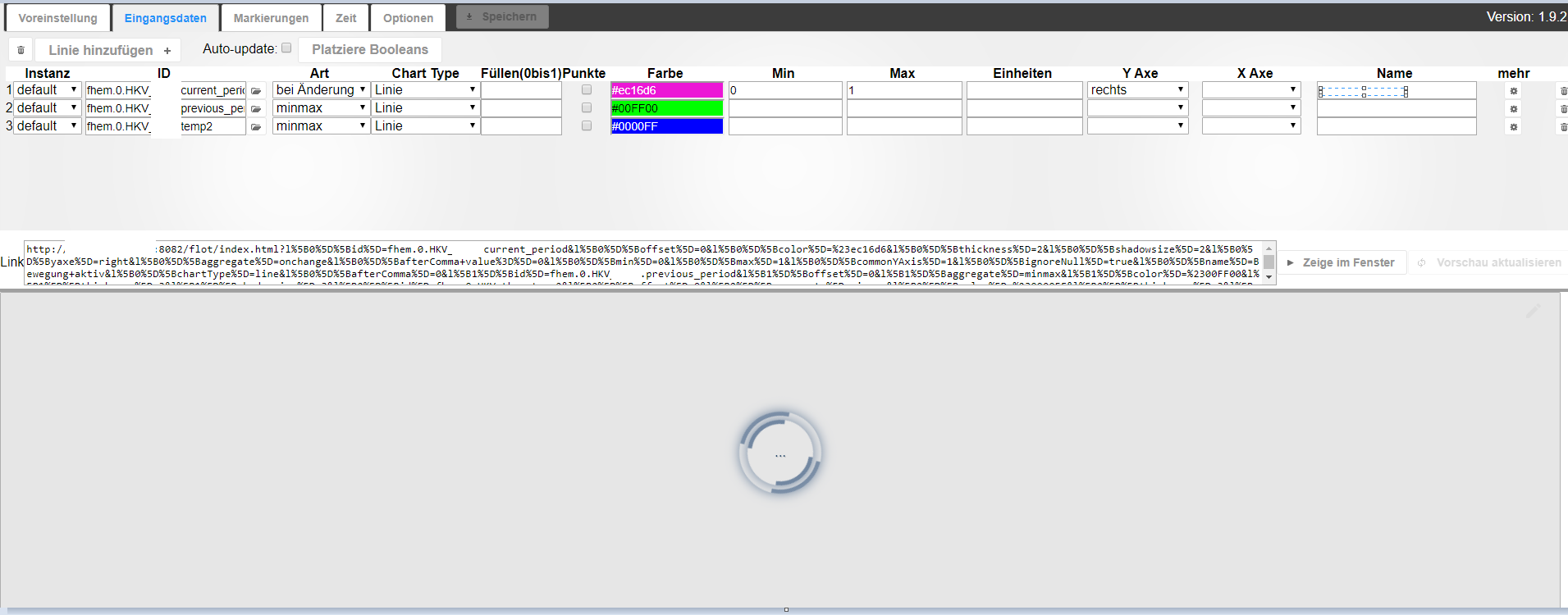The height and width of the screenshot is (615, 1568).
Task: Open more settings gear for row 3
Action: (x=1514, y=126)
